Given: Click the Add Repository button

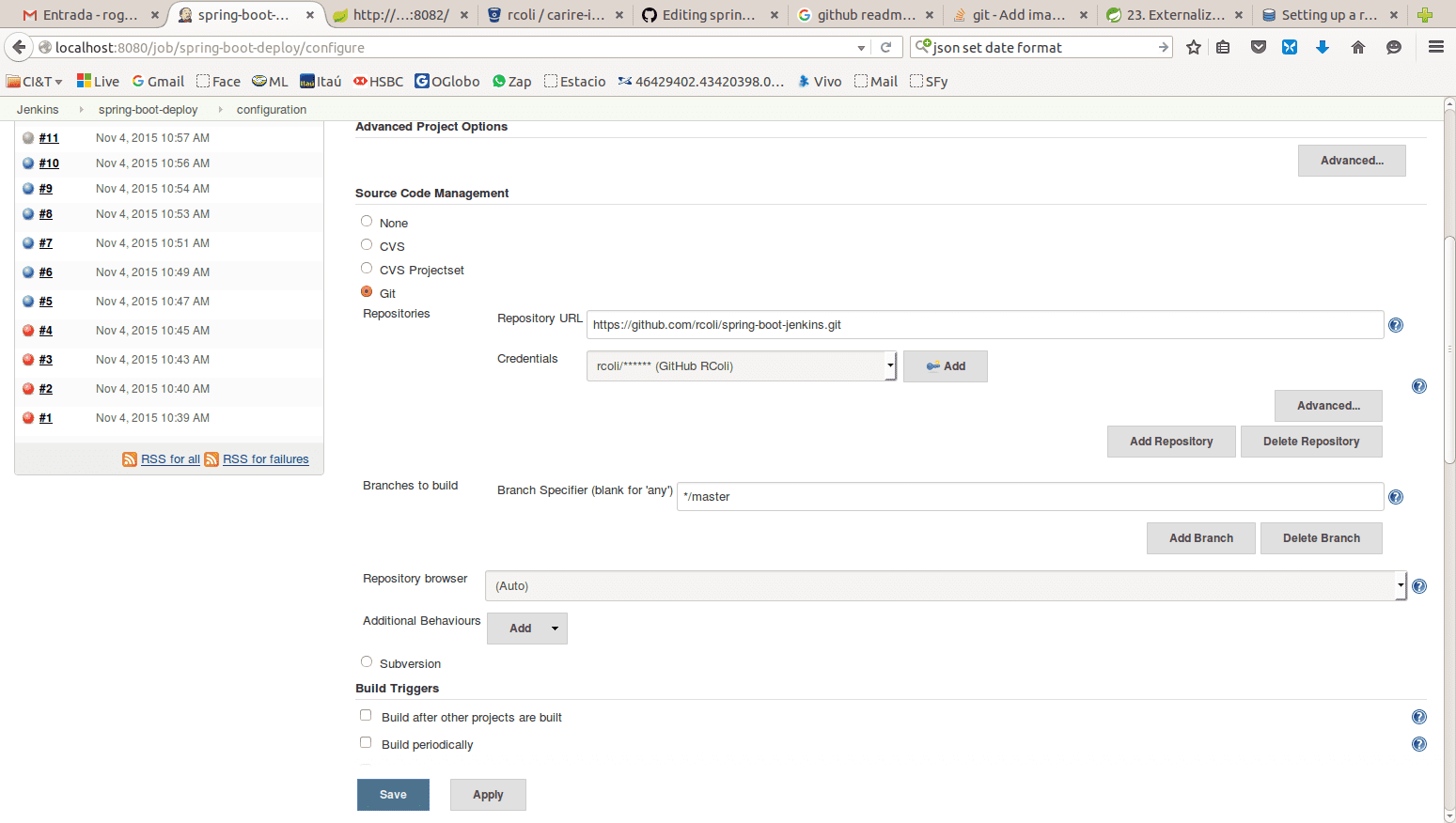Looking at the screenshot, I should pyautogui.click(x=1171, y=442).
